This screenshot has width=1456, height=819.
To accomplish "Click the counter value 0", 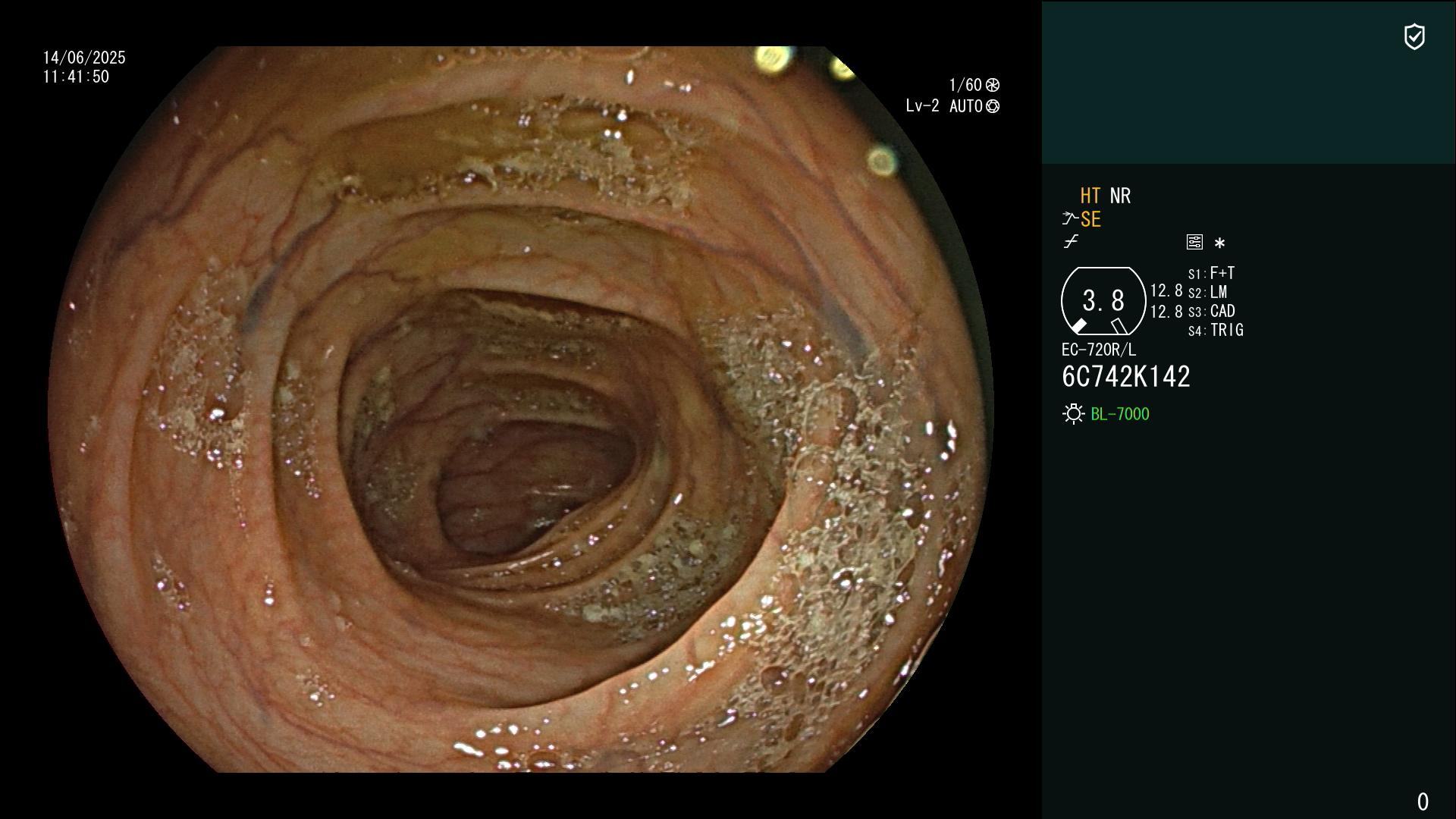I will click(1423, 802).
